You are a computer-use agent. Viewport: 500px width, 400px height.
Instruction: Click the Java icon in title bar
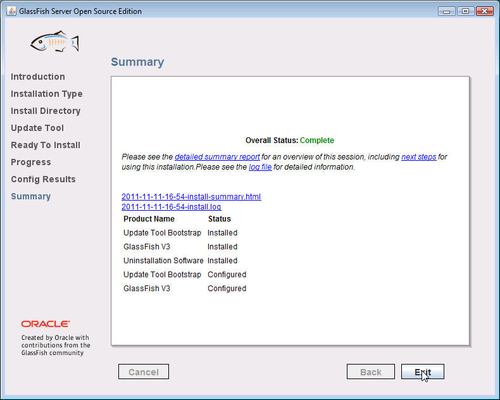[x=11, y=11]
